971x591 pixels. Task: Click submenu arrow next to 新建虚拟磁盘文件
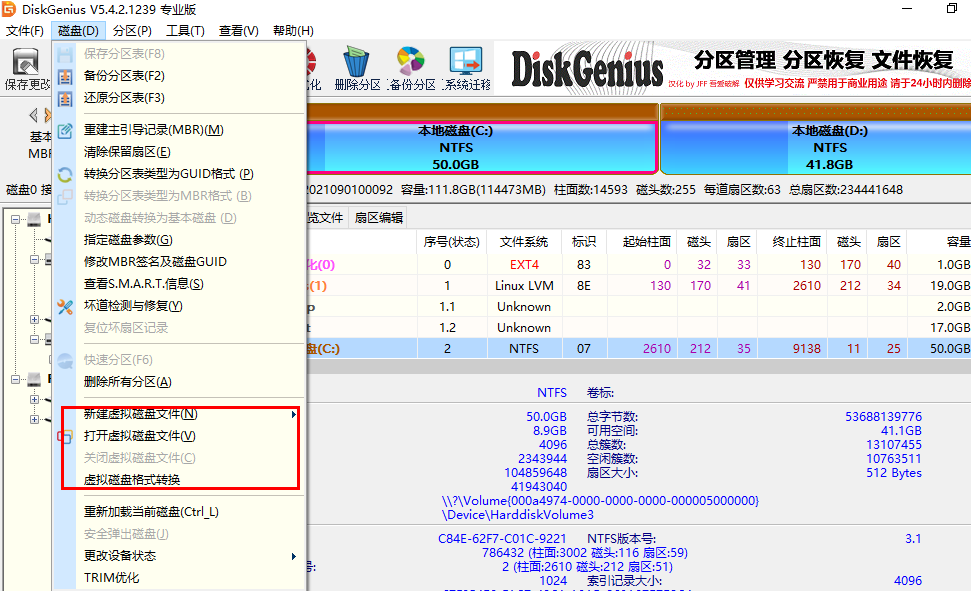point(294,414)
